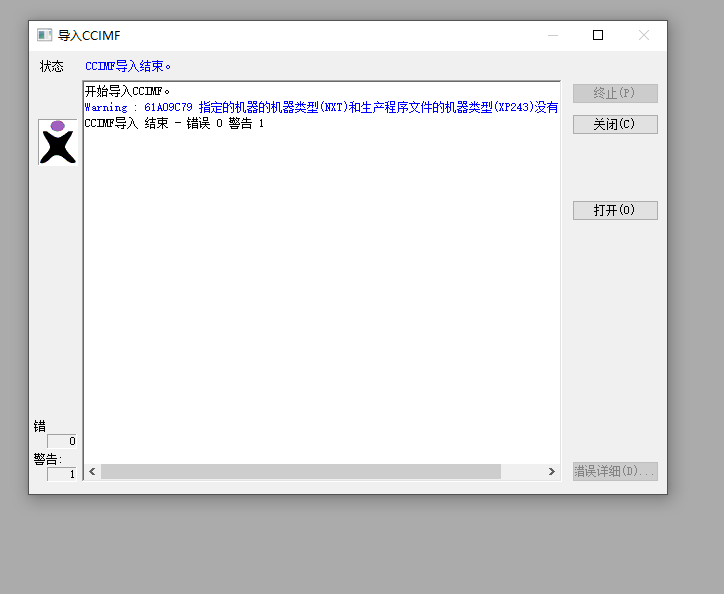Viewport: 724px width, 594px height.
Task: Close the 导入CCIMF window via title bar X
Action: pos(644,35)
